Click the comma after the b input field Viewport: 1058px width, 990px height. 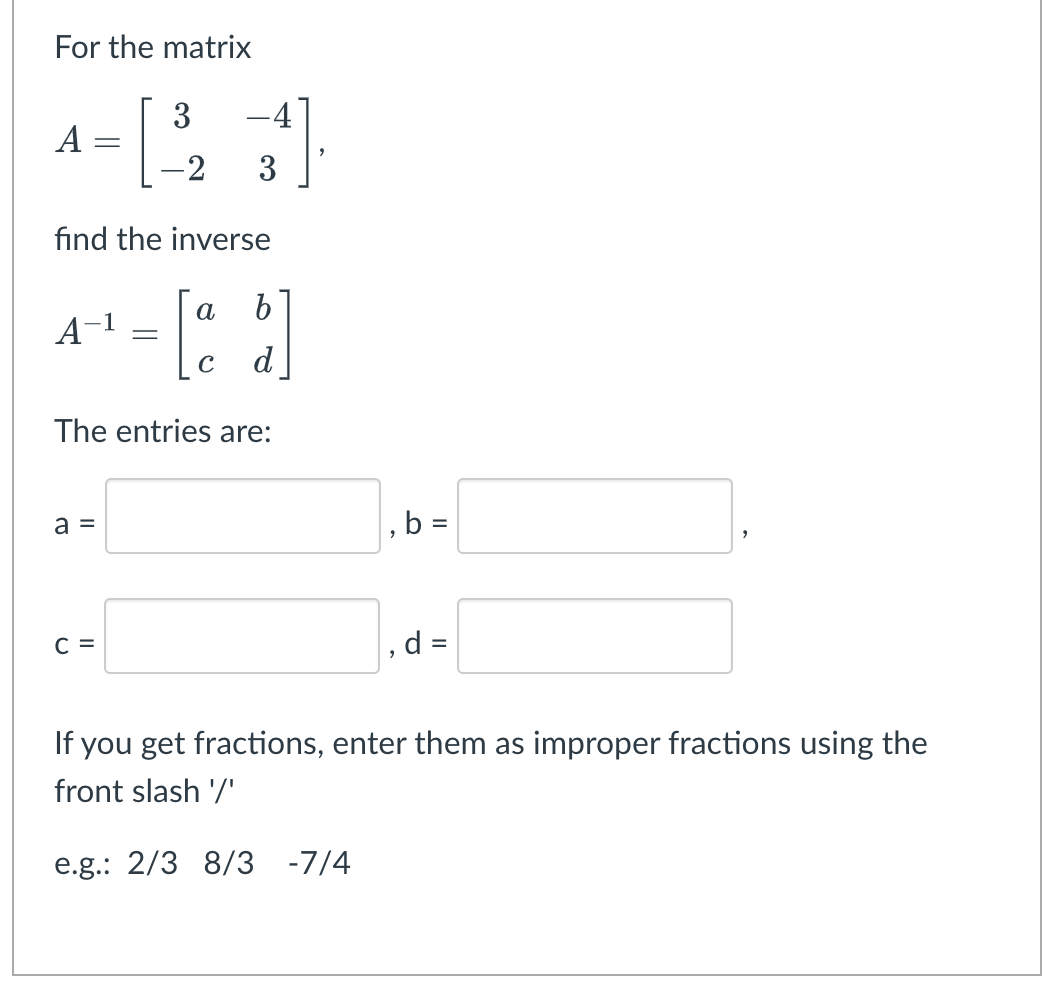(744, 530)
